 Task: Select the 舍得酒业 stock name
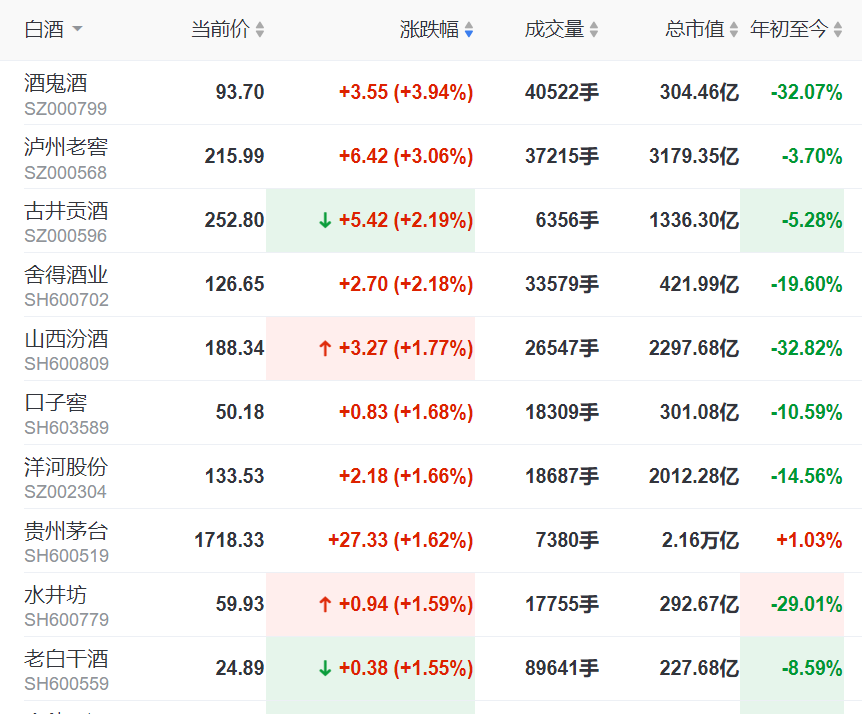tap(66, 275)
